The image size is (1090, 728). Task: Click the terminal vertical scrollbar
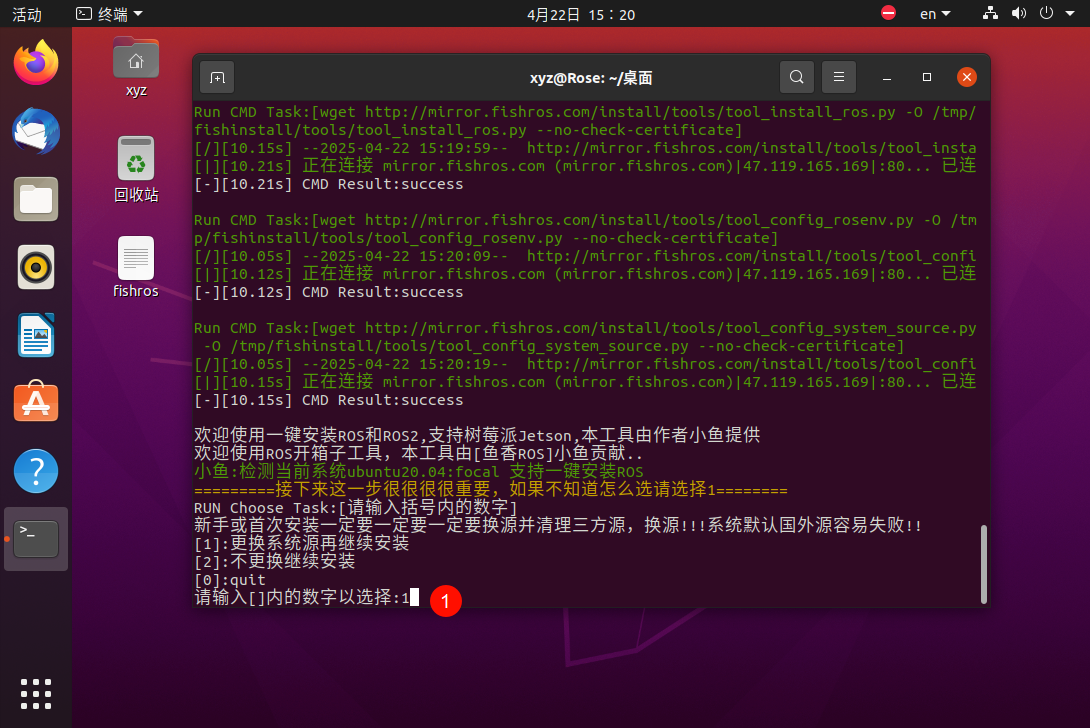coord(984,564)
